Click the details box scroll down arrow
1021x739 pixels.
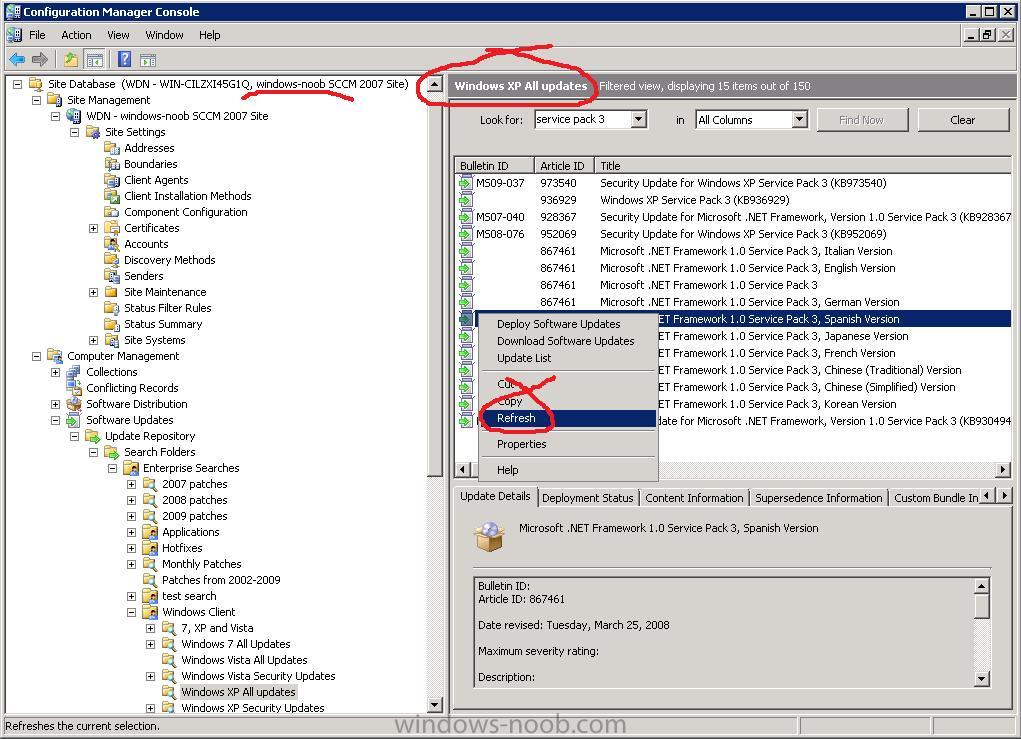pyautogui.click(x=982, y=679)
